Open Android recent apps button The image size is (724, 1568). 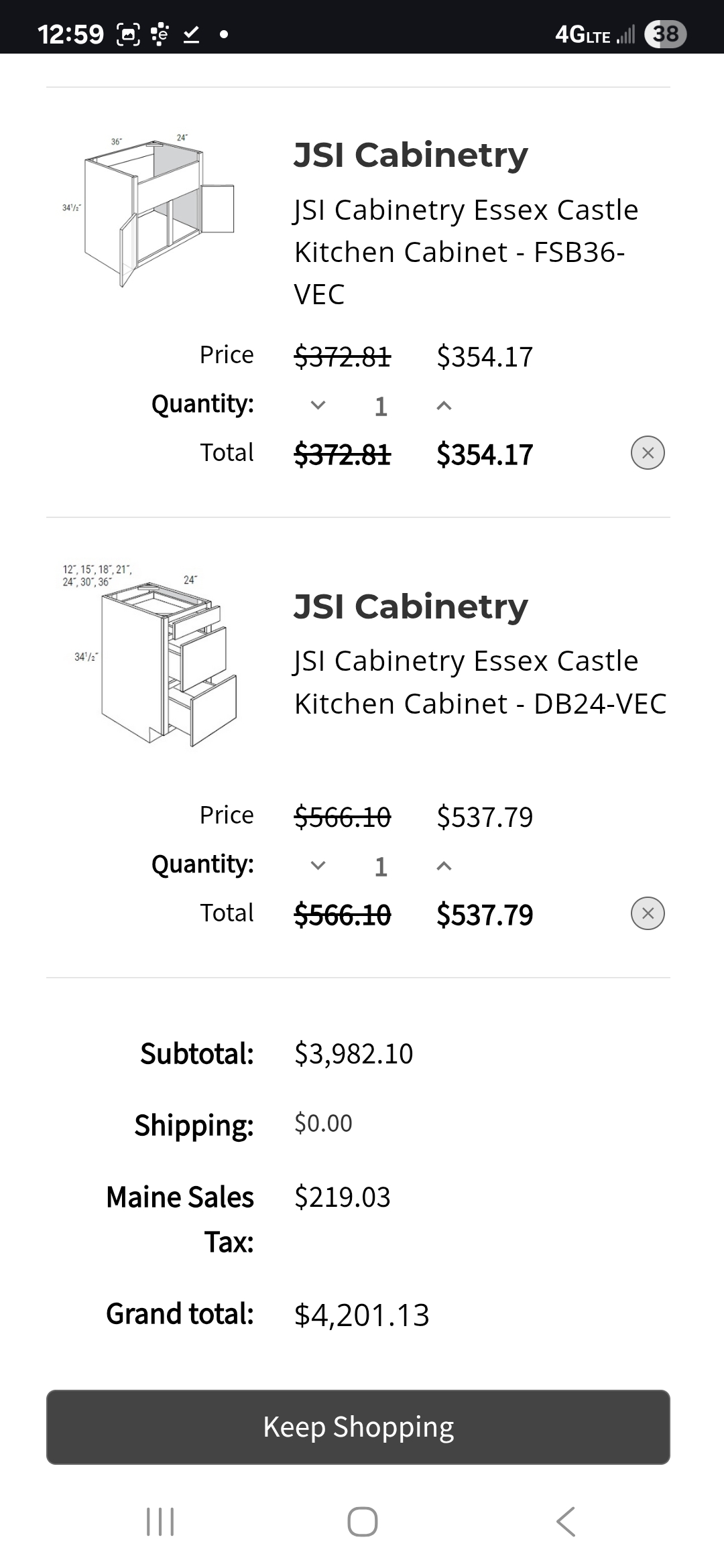[160, 1521]
